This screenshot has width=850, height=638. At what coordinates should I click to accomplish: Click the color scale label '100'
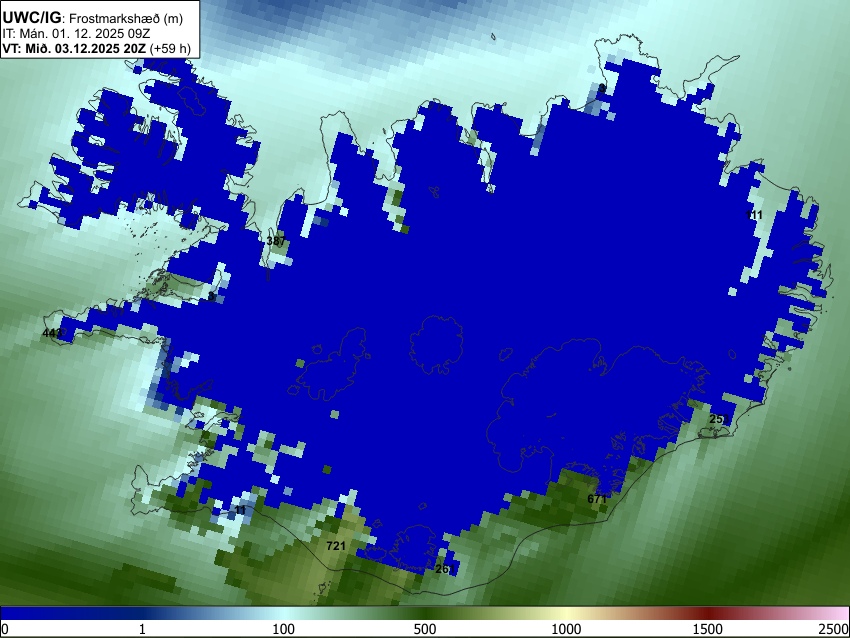click(x=284, y=629)
